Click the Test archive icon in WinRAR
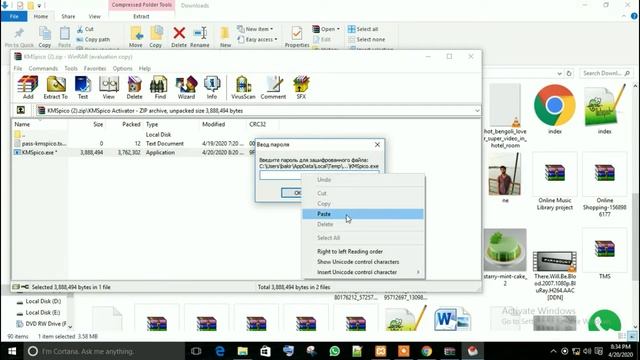This screenshot has width=640, height=360. tap(83, 87)
